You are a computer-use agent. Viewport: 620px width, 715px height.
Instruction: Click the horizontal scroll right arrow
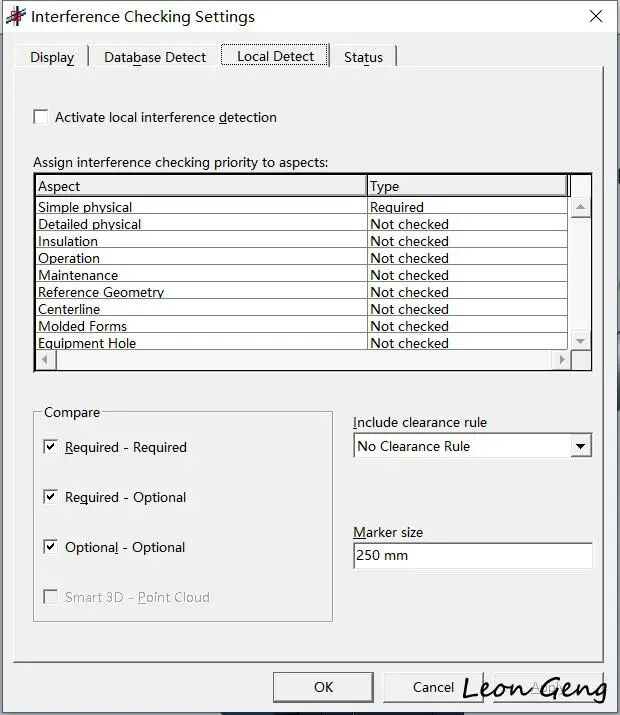(x=561, y=360)
